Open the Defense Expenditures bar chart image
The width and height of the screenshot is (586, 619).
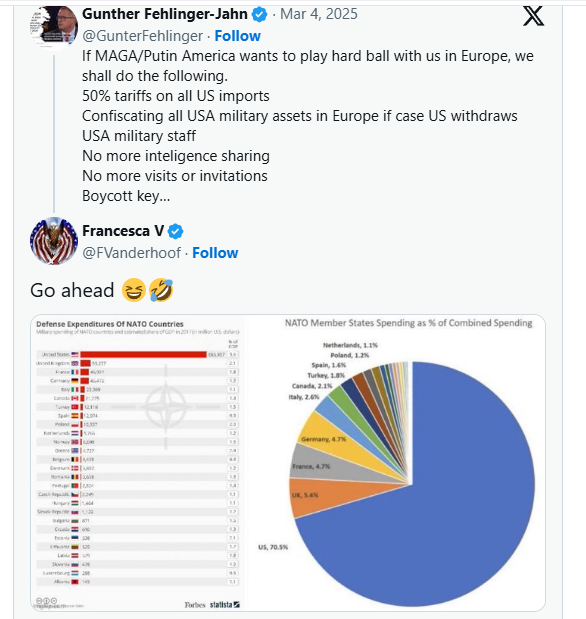[x=138, y=463]
